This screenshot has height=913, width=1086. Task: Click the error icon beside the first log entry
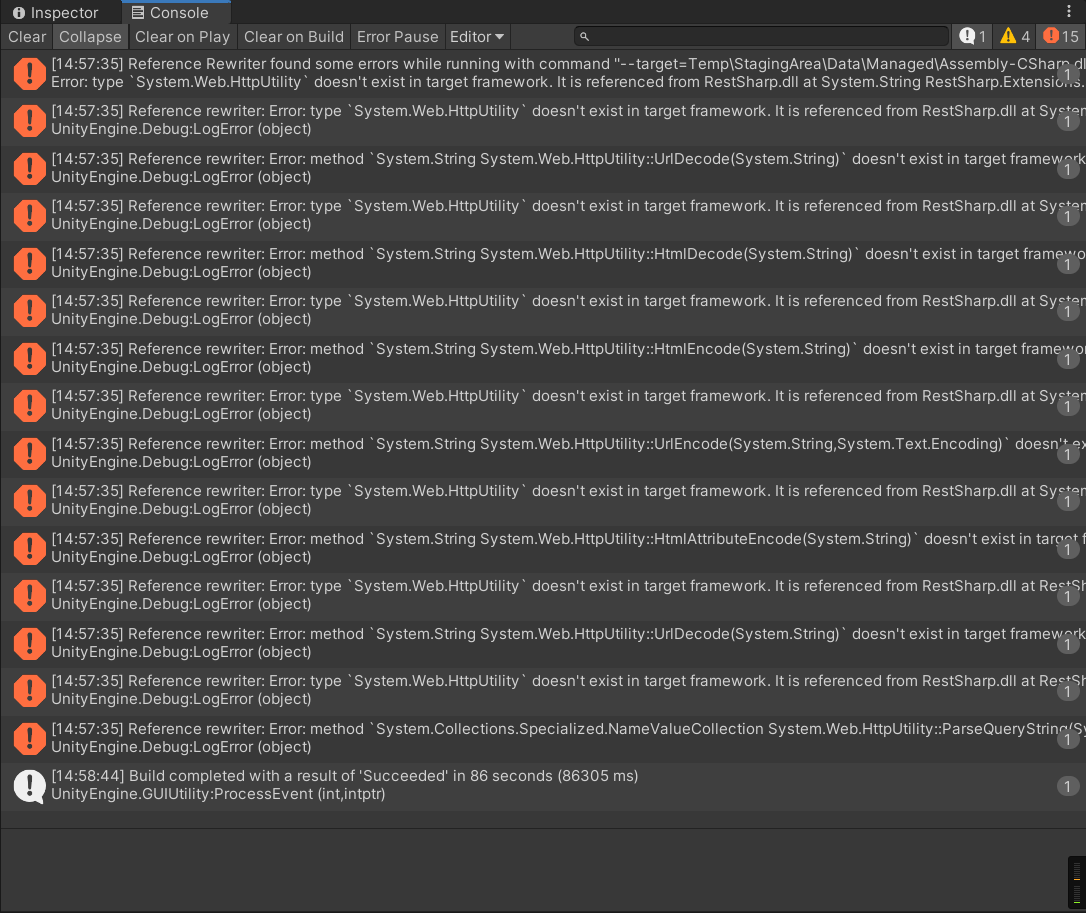click(29, 73)
